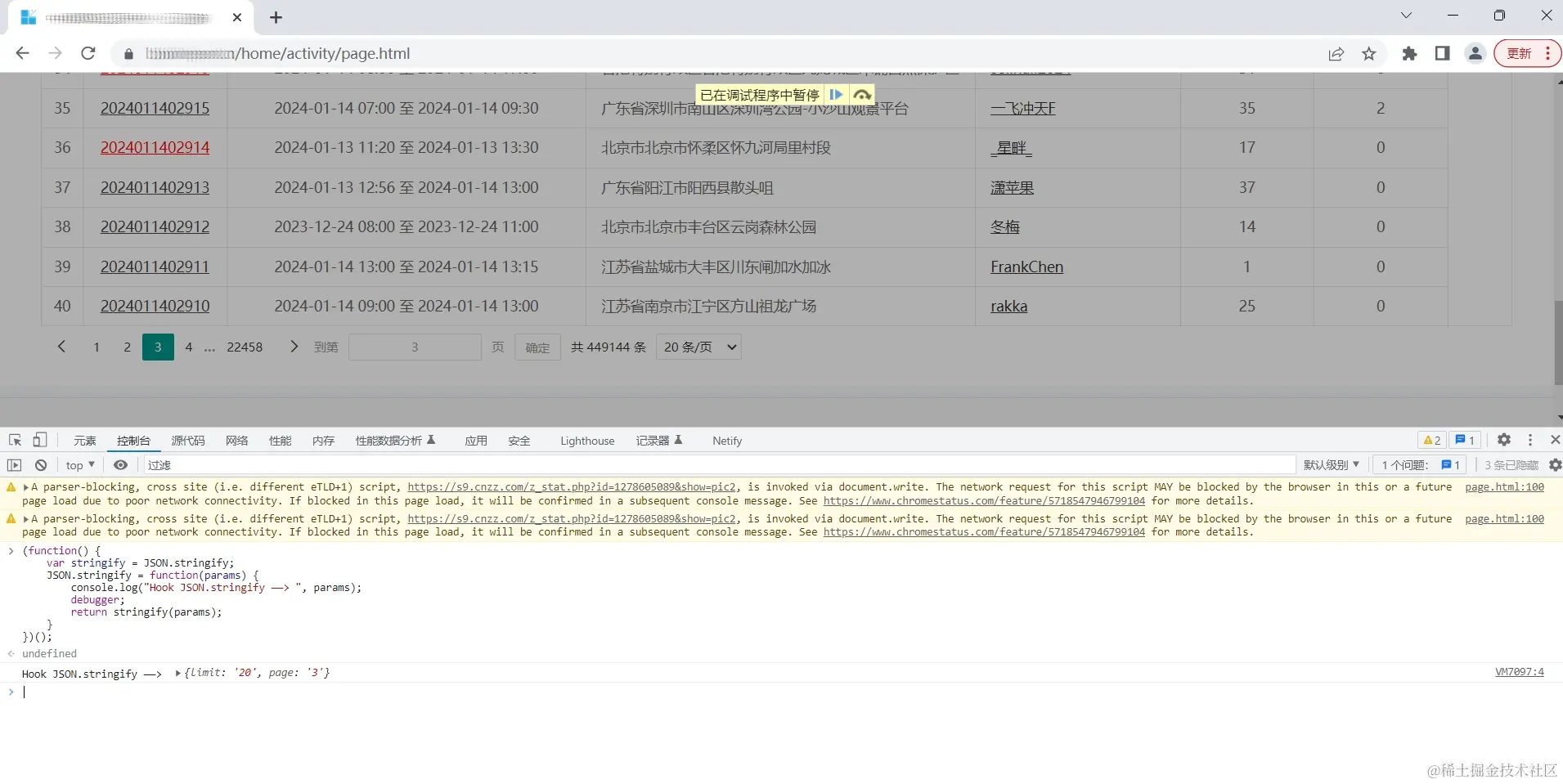Switch to the 元素 tab
The image size is (1563, 784).
click(x=85, y=441)
